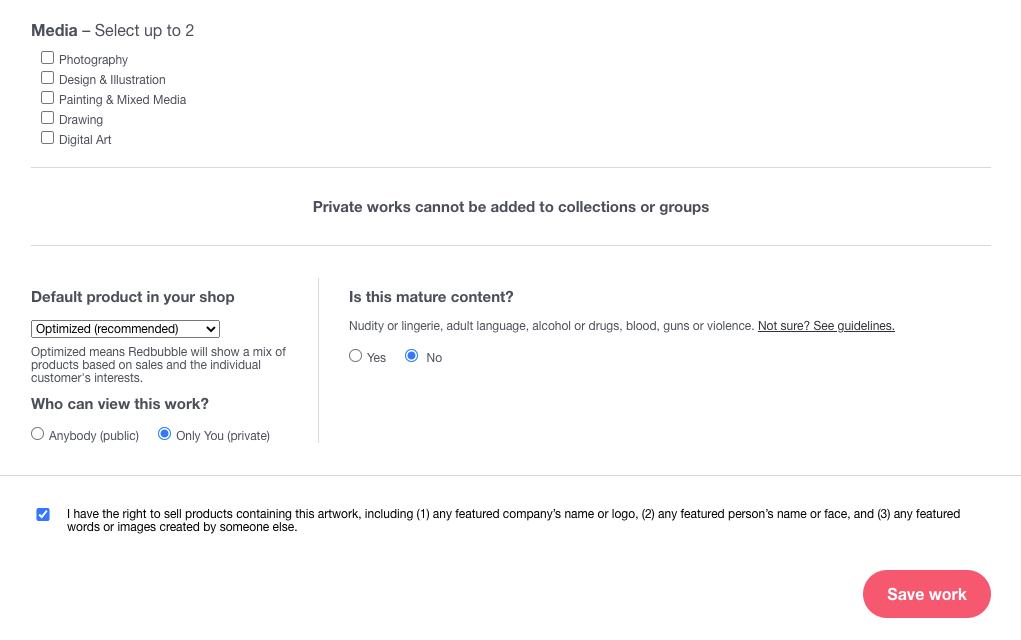Mark mature content as No

click(412, 355)
